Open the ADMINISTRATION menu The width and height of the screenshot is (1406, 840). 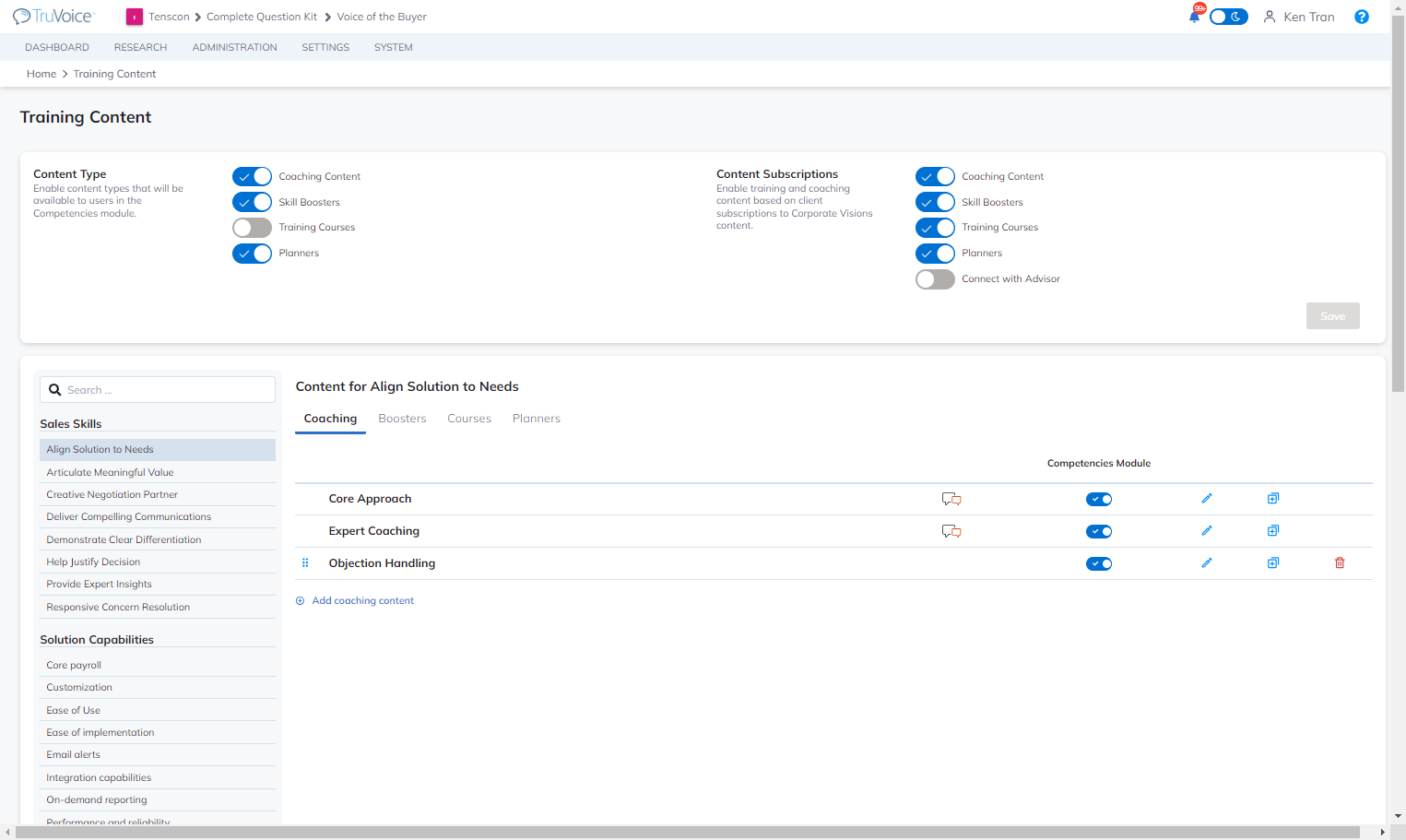click(234, 47)
